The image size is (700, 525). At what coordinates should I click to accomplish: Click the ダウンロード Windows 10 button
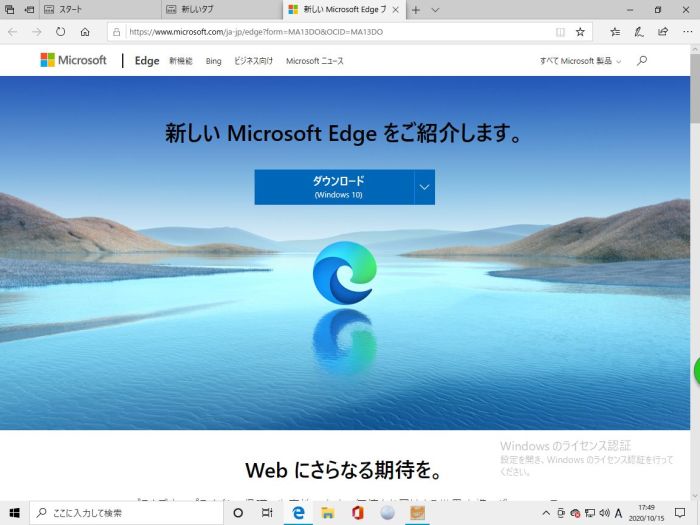click(x=334, y=187)
